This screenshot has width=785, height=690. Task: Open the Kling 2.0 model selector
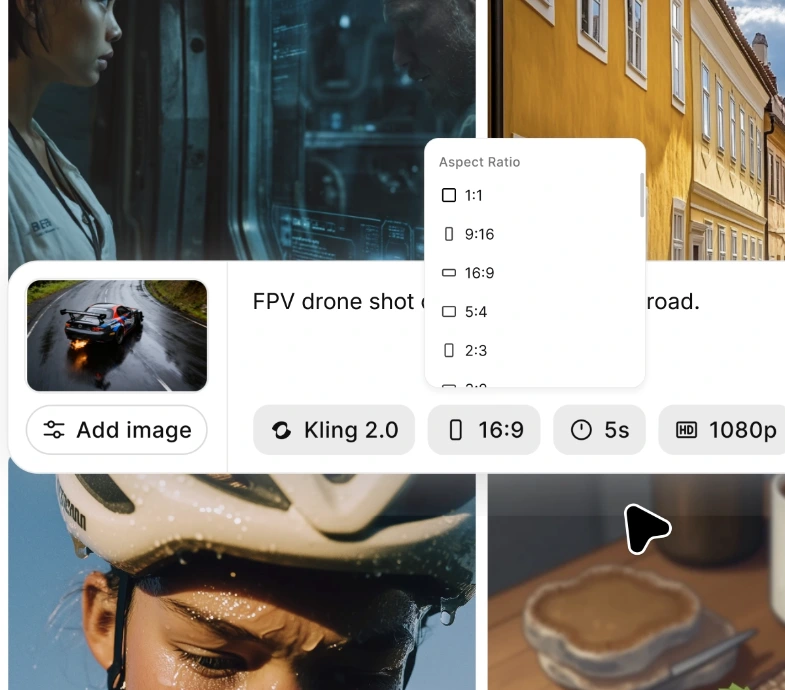[334, 430]
